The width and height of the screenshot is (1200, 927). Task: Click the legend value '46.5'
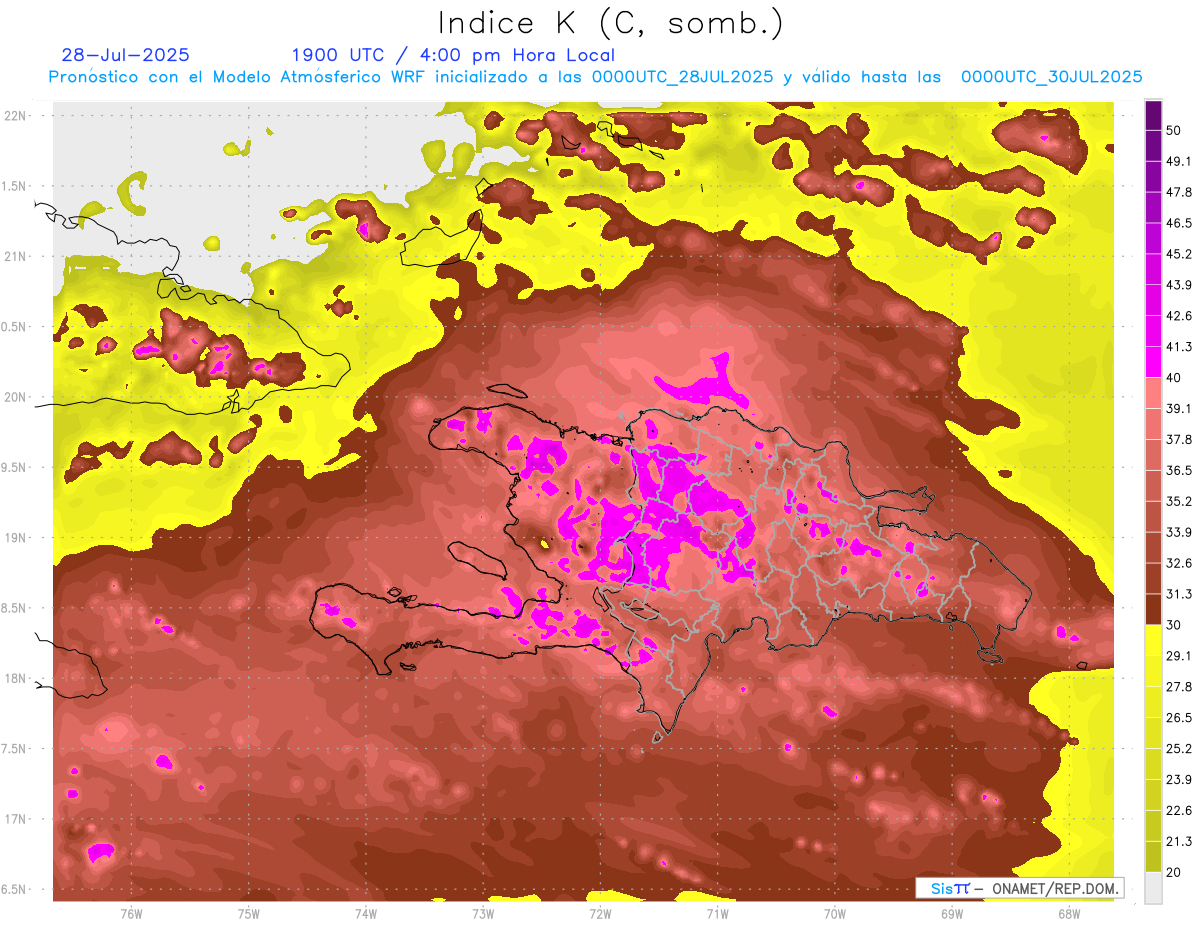tap(1178, 223)
